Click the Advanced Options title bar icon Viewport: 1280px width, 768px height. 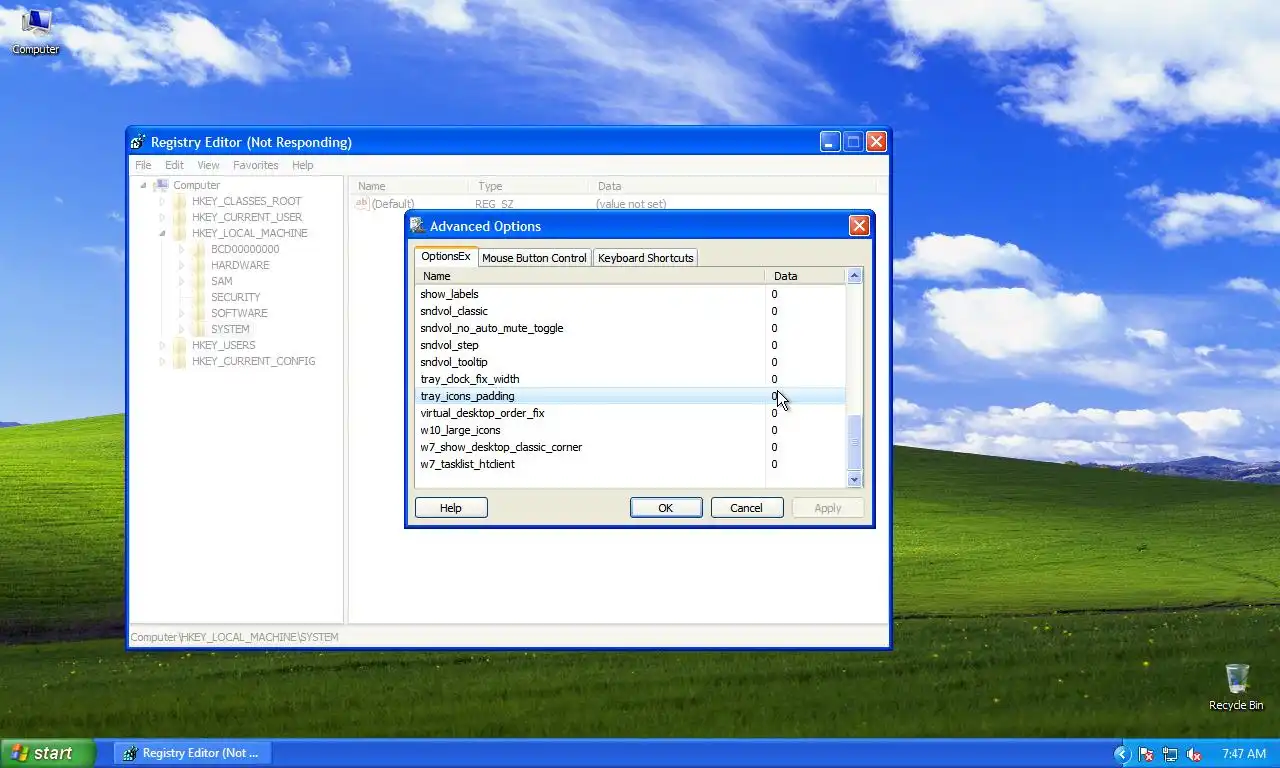point(417,226)
